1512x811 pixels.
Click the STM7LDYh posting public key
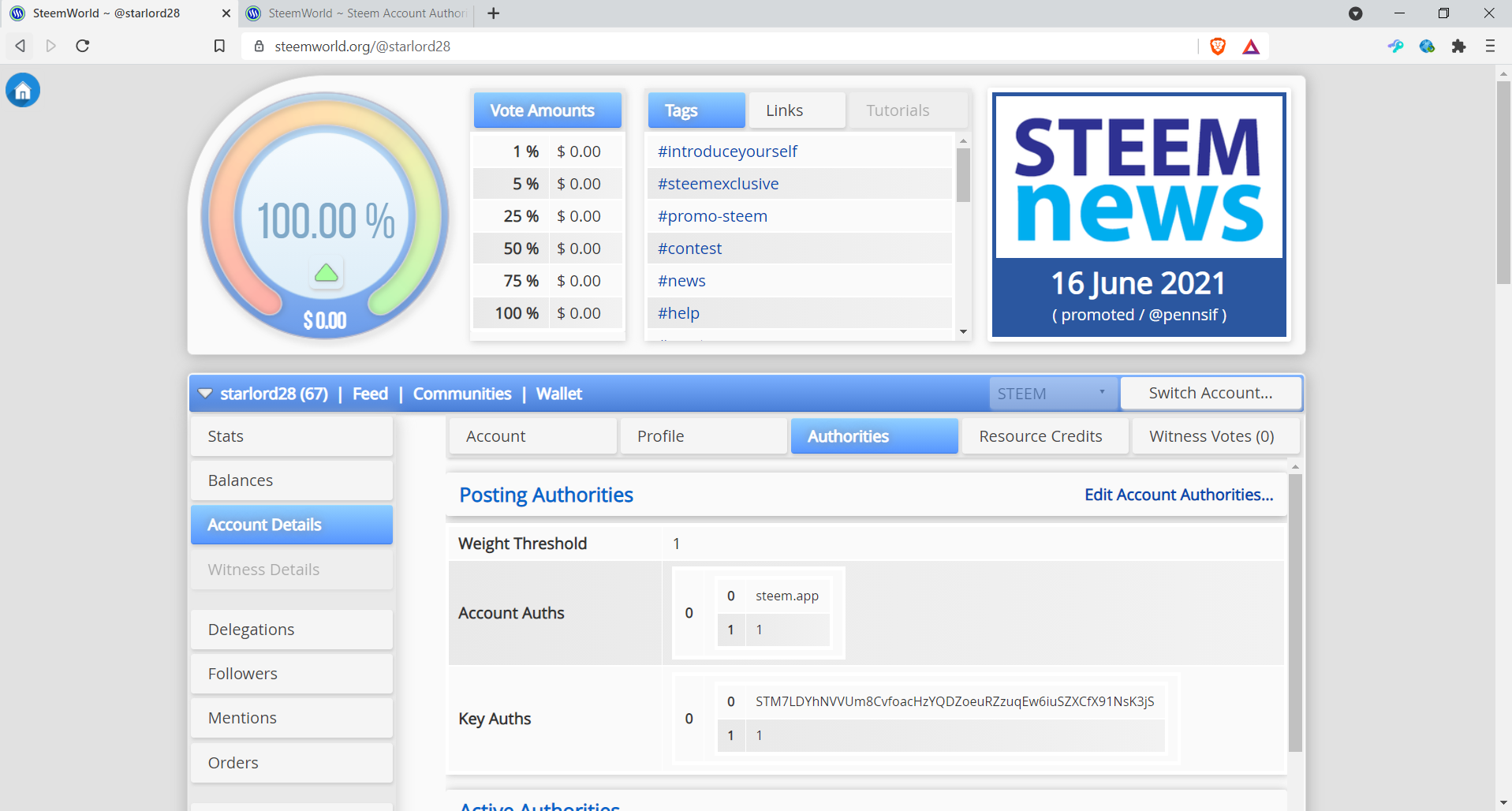954,701
